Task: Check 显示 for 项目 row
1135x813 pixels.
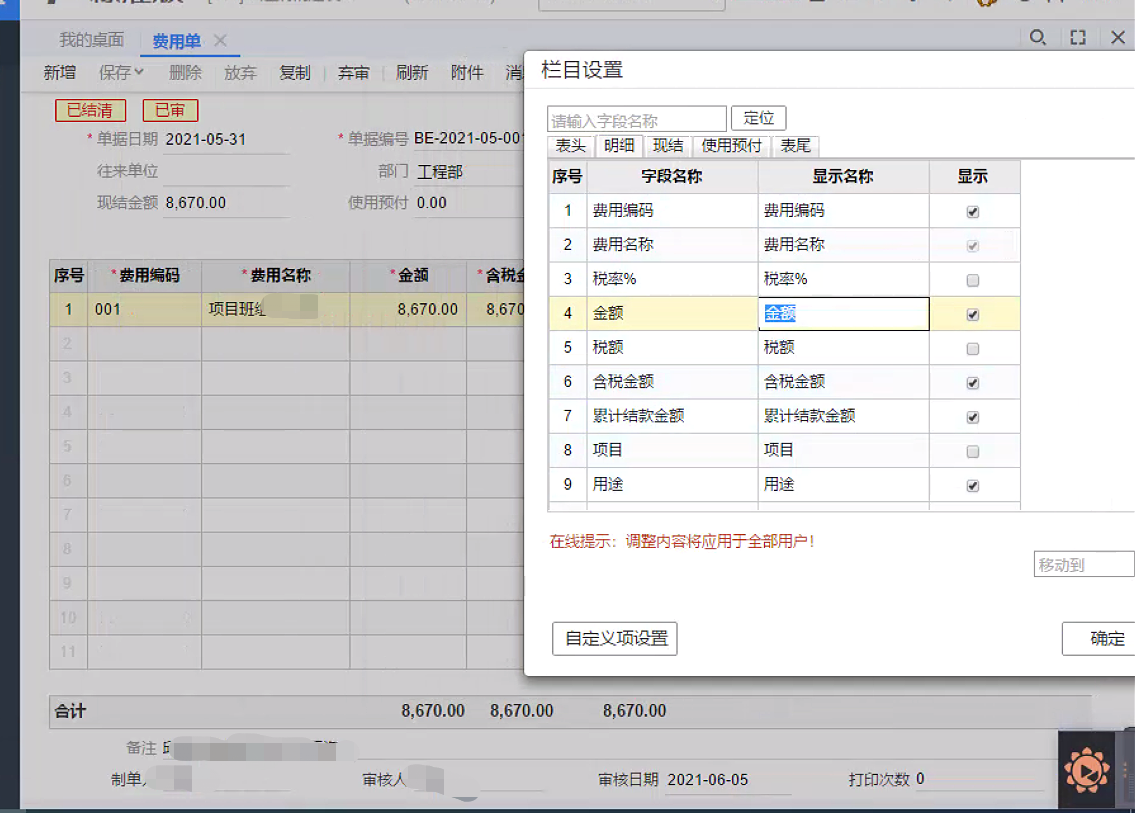Action: point(973,452)
